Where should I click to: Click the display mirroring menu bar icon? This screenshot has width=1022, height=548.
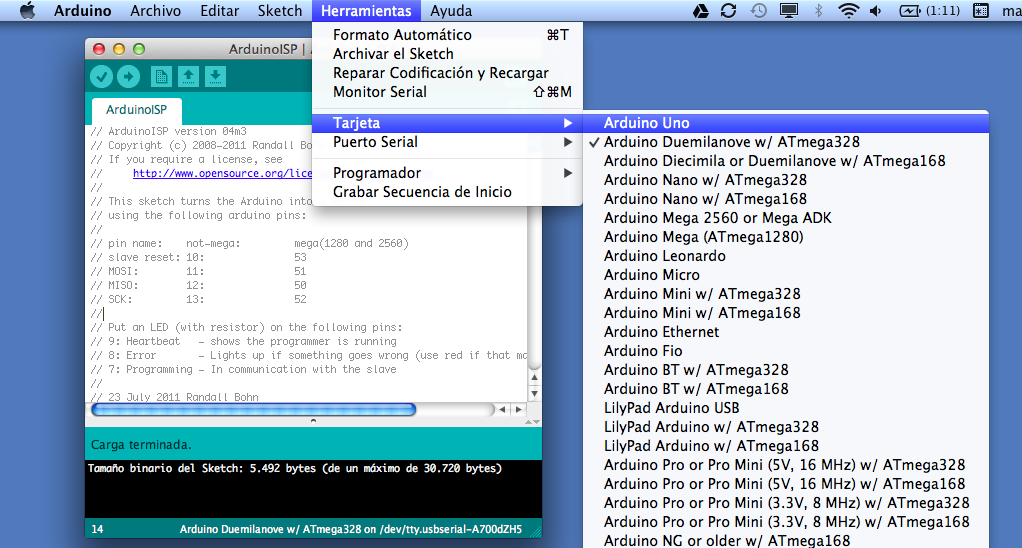(789, 10)
